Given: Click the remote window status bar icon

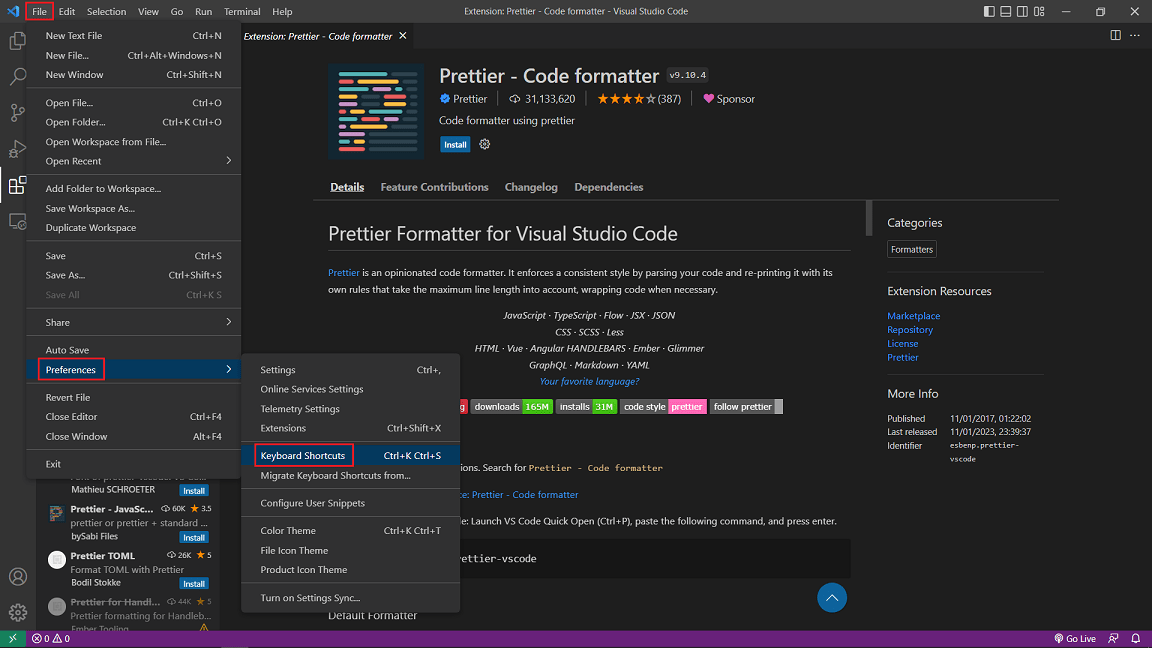Looking at the screenshot, I should tap(12, 638).
